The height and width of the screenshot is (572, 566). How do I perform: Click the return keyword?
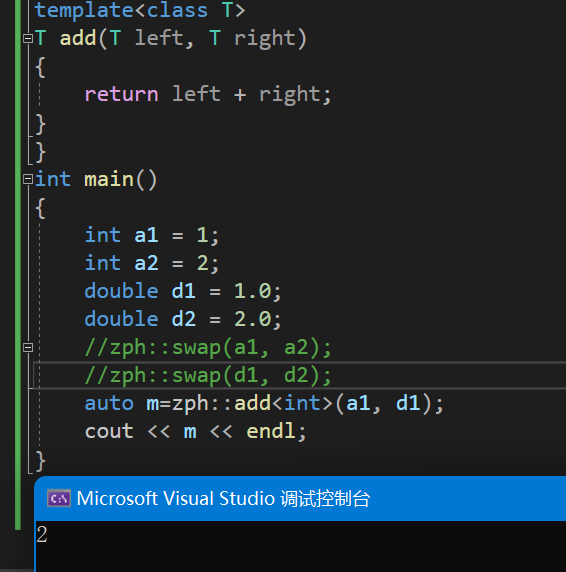121,94
